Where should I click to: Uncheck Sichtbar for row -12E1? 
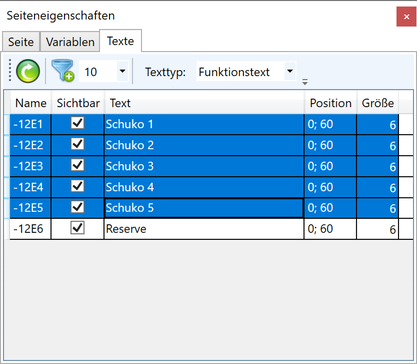click(x=78, y=123)
